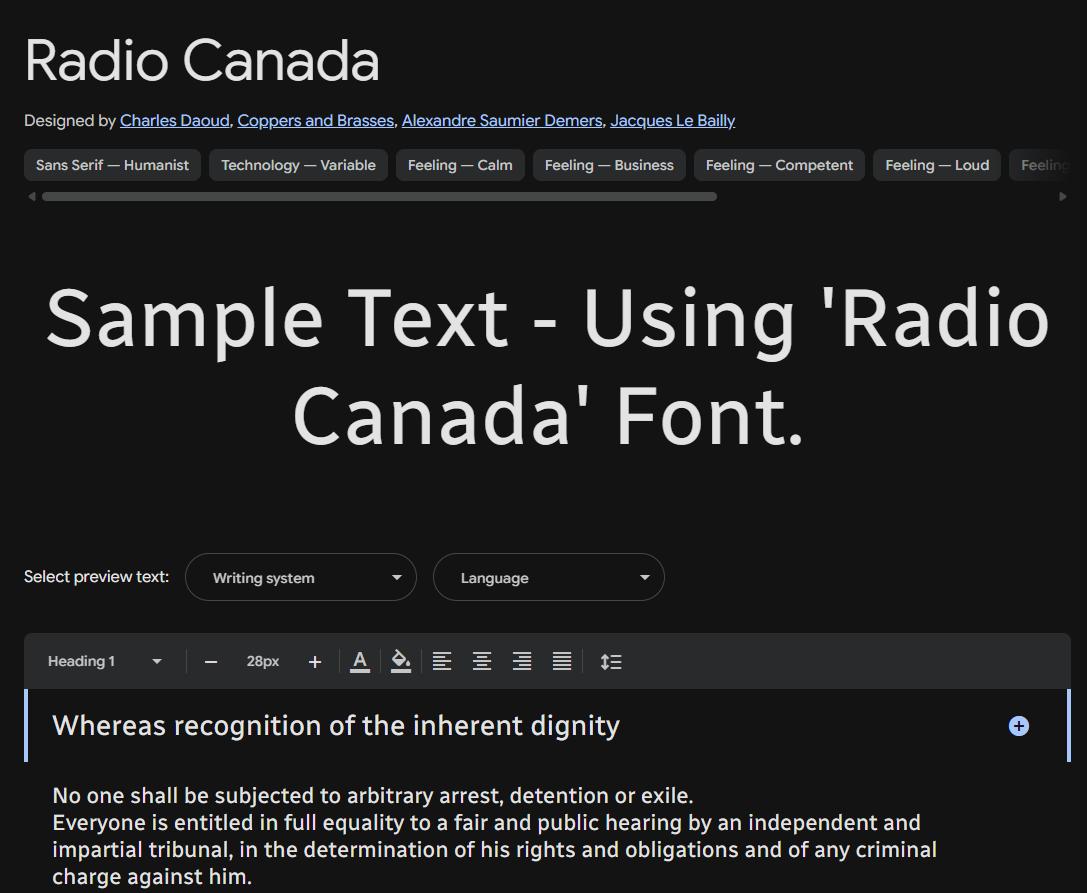Open the text color picker

(360, 661)
